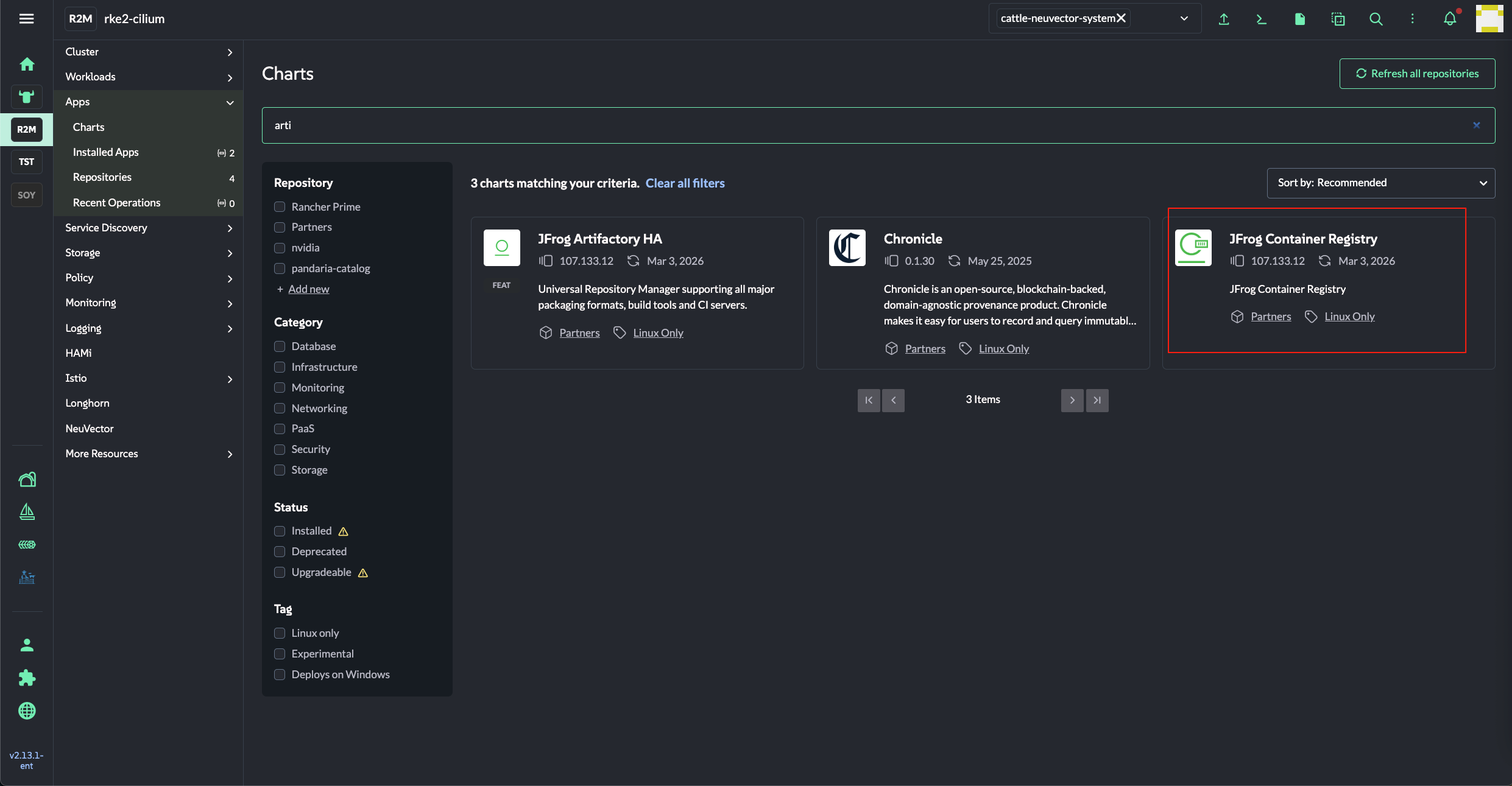This screenshot has width=1512, height=786.
Task: Click the globe icon in sidebar
Action: point(27,711)
